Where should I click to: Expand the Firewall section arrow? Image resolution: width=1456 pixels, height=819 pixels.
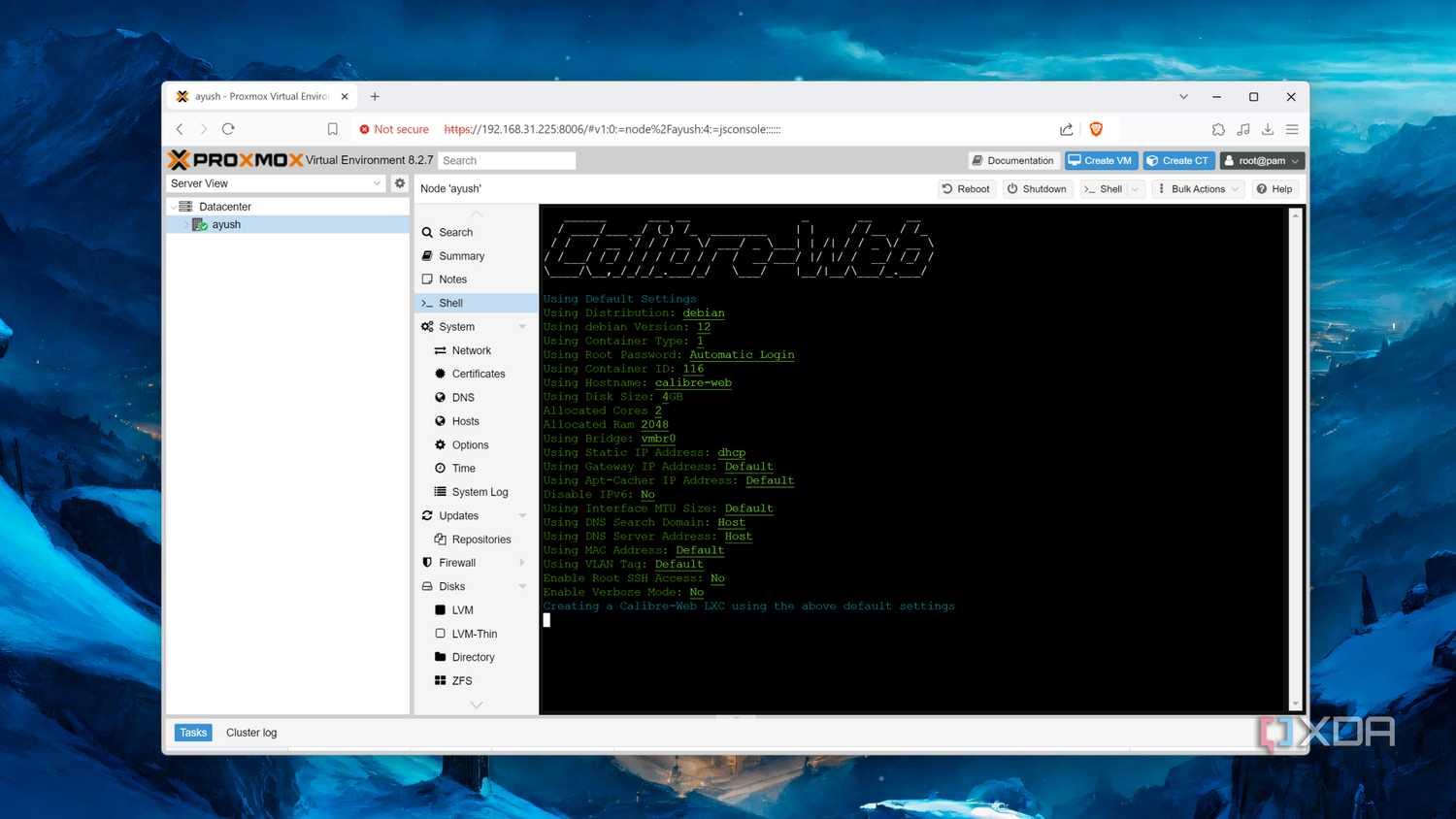pyautogui.click(x=522, y=563)
